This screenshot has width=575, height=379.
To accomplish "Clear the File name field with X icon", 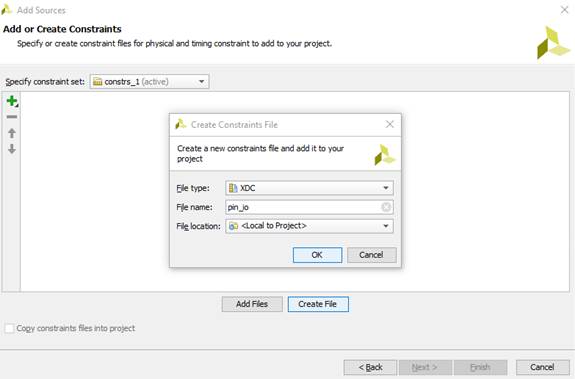I will (x=386, y=207).
